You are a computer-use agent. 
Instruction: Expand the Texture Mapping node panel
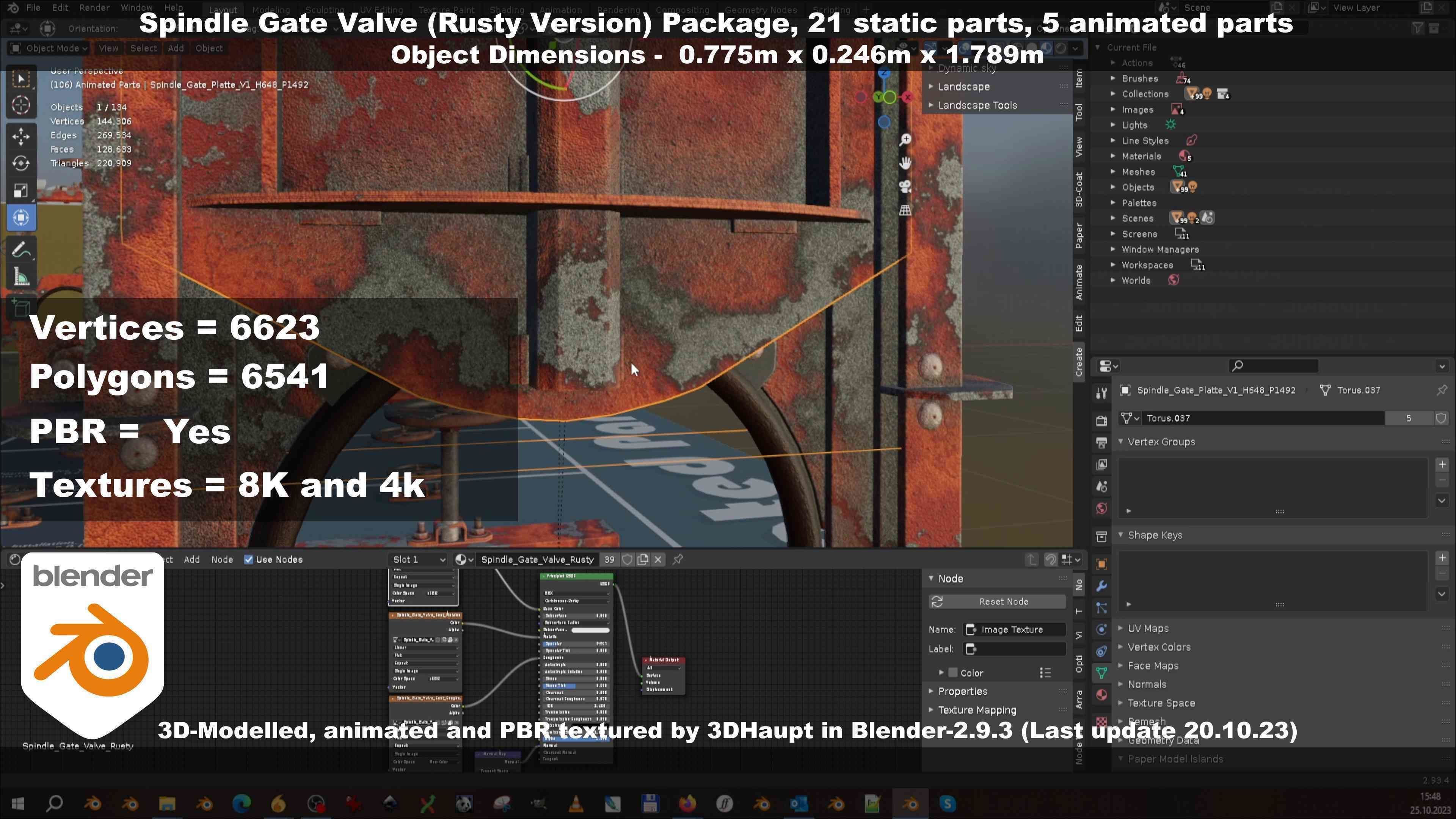(931, 710)
